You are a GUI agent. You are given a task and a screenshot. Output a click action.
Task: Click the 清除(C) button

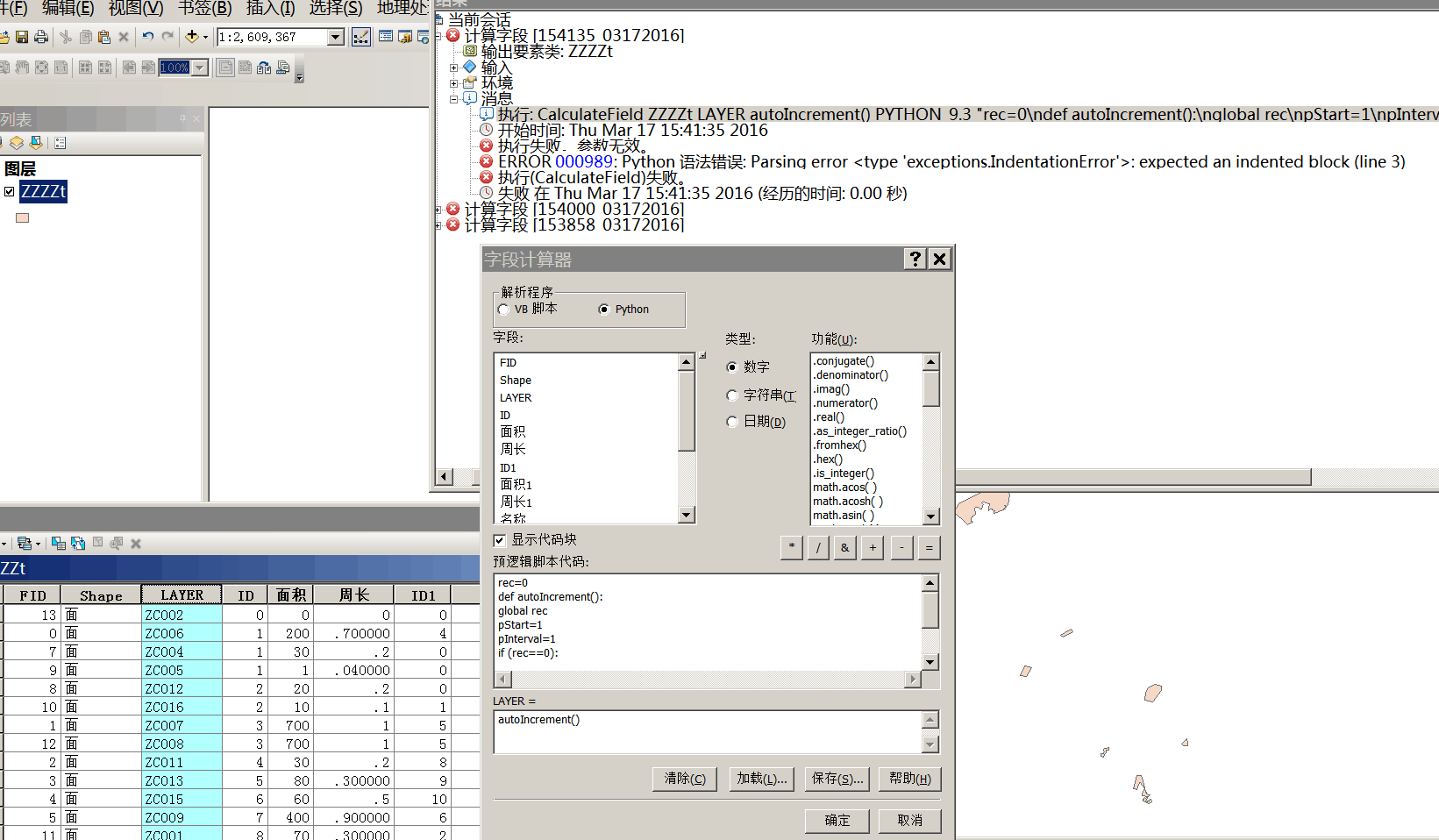click(x=685, y=779)
